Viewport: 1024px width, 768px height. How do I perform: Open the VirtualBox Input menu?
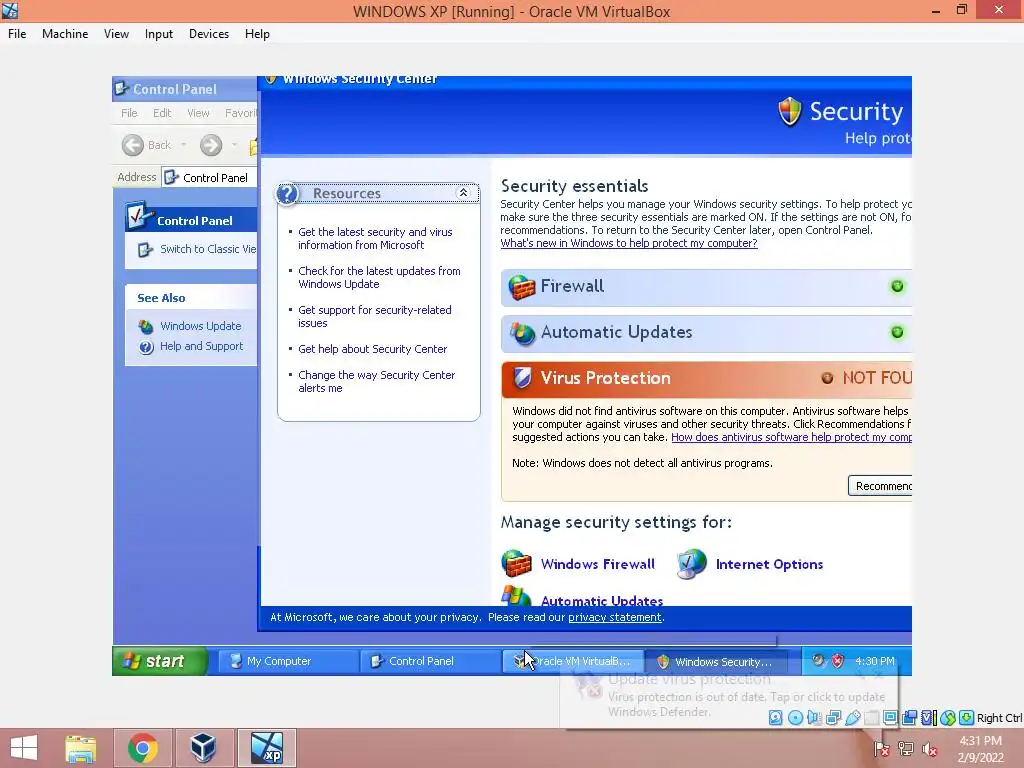coord(159,34)
